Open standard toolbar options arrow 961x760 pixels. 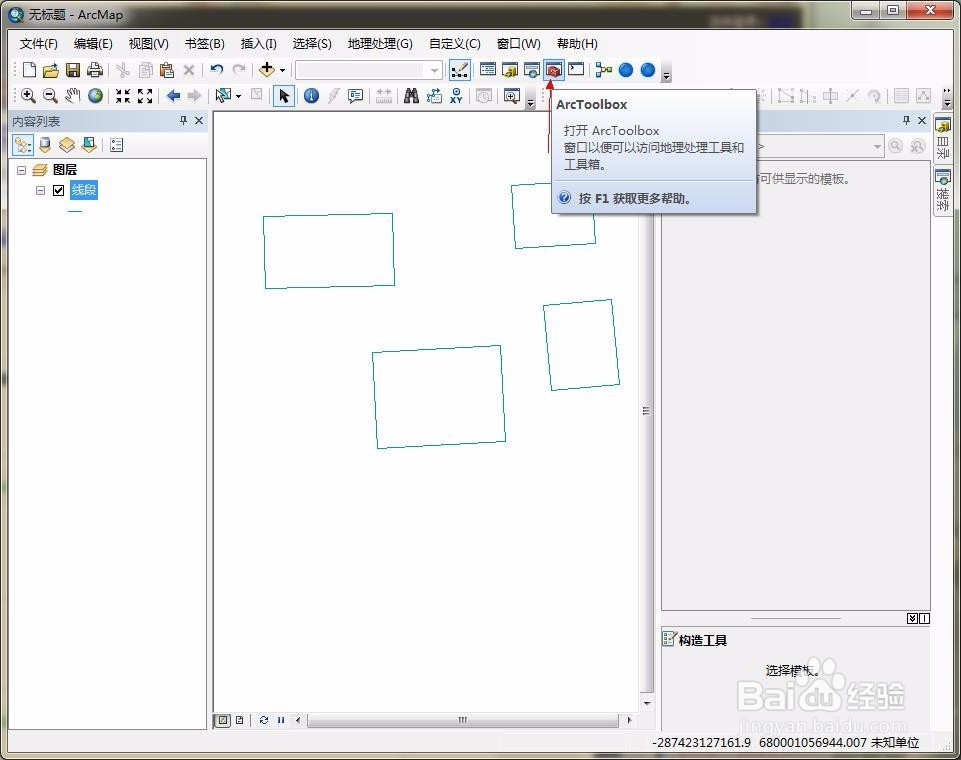coord(666,74)
